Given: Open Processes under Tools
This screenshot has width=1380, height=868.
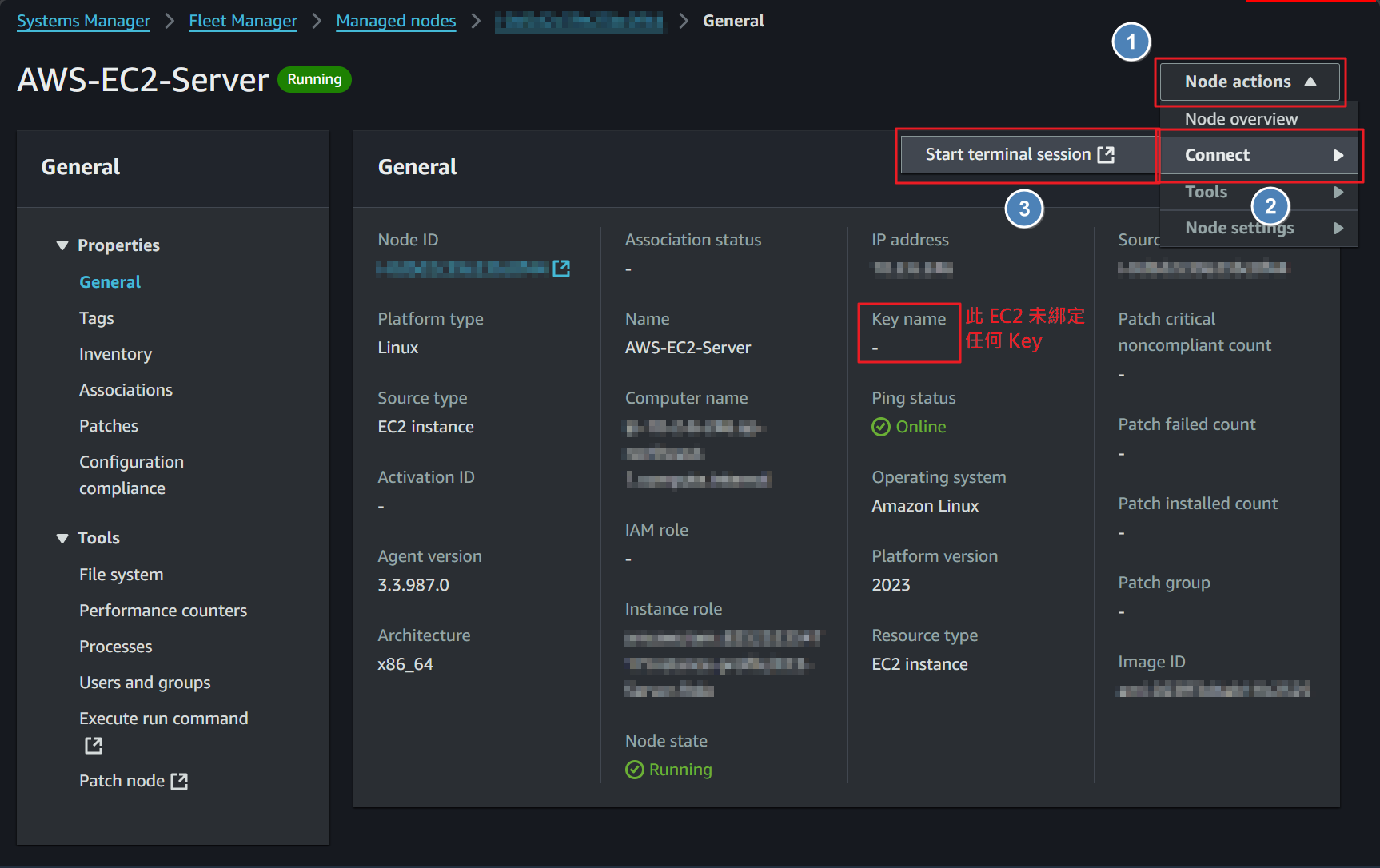Looking at the screenshot, I should coord(115,647).
